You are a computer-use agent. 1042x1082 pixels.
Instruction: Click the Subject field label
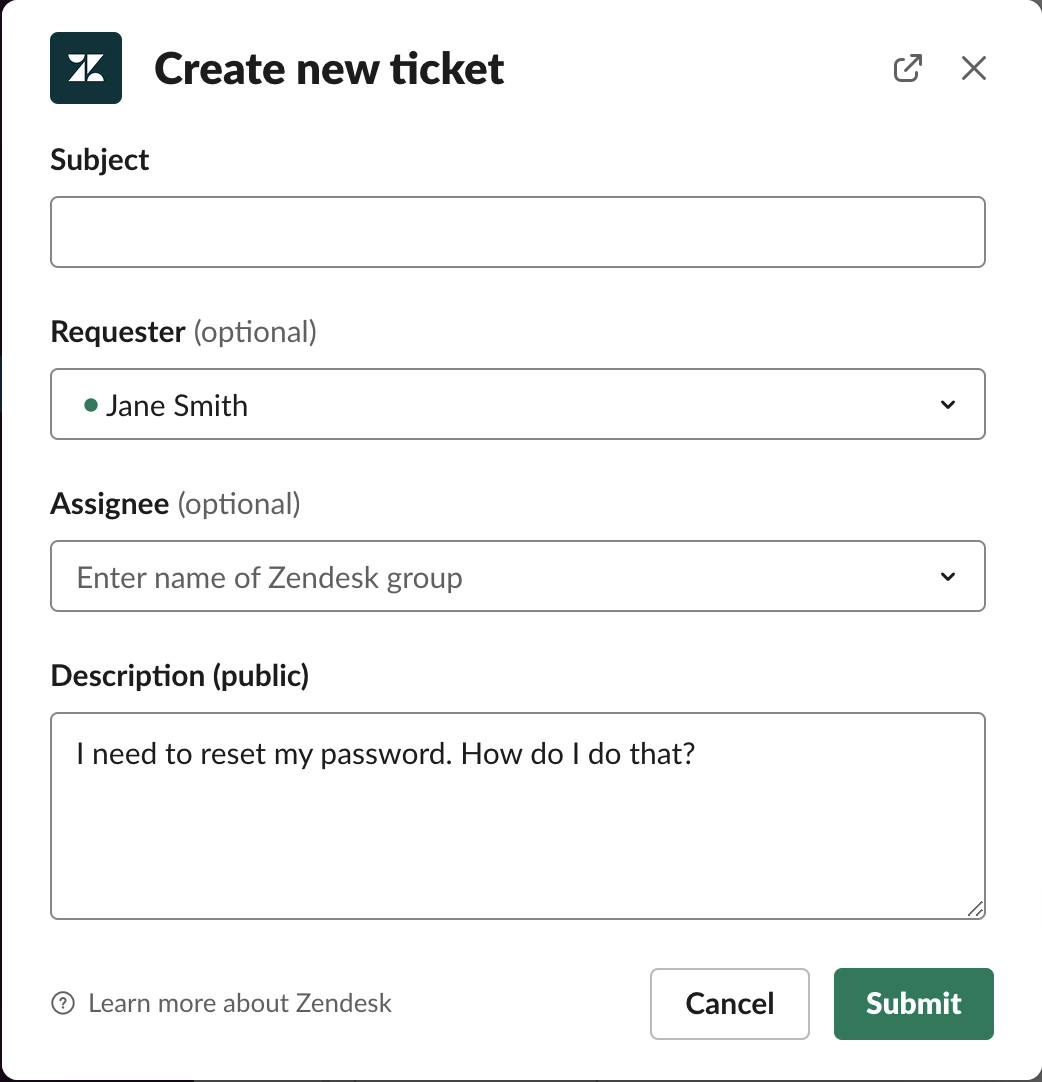[100, 160]
